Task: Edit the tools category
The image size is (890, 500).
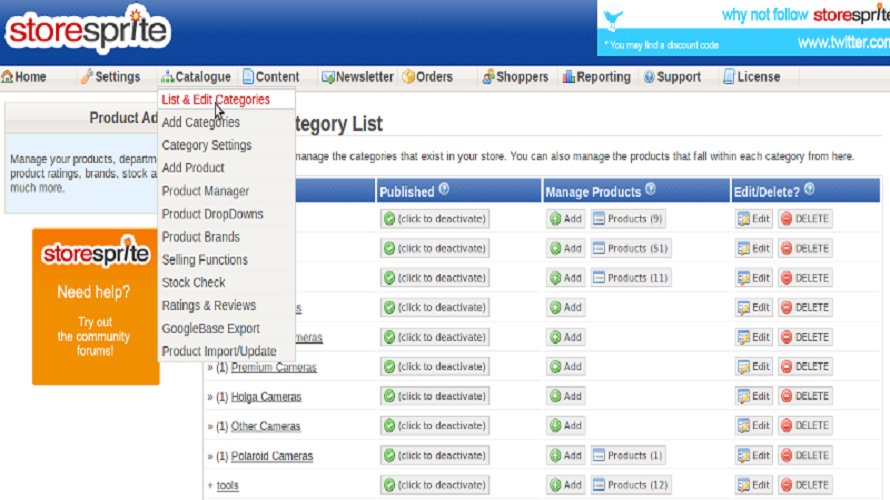Action: [754, 485]
